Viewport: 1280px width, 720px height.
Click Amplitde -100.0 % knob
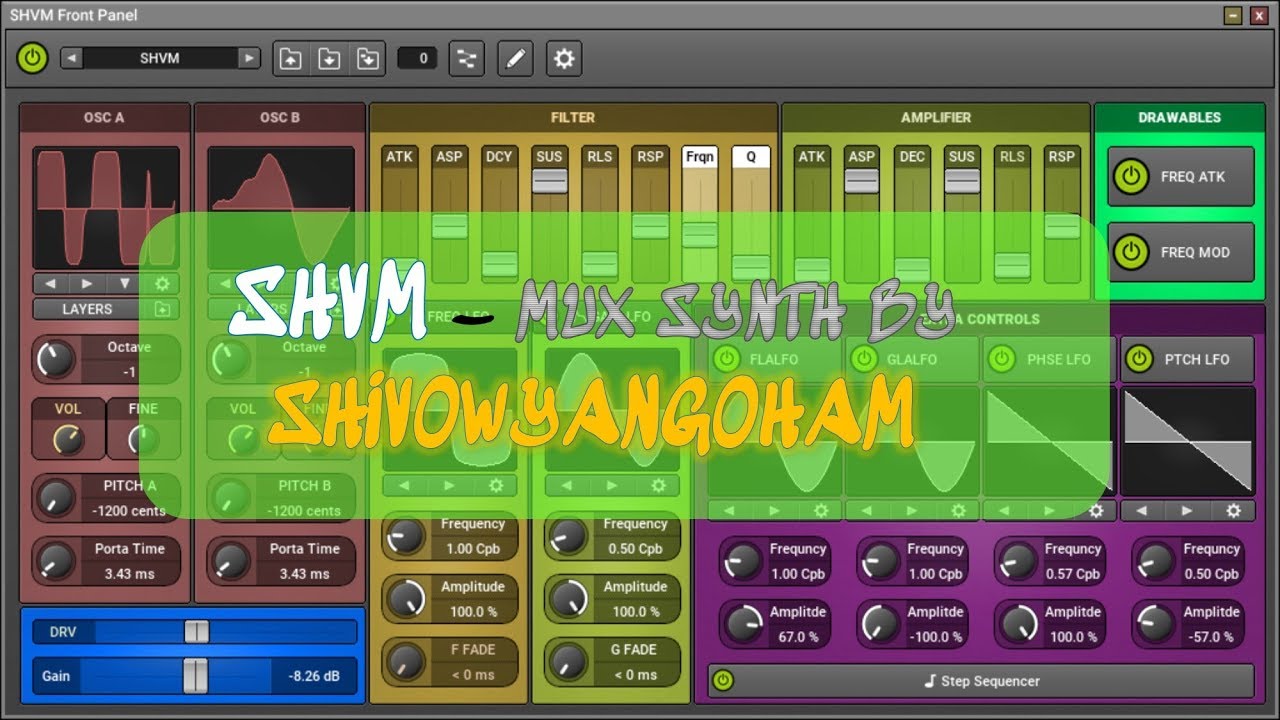click(881, 624)
